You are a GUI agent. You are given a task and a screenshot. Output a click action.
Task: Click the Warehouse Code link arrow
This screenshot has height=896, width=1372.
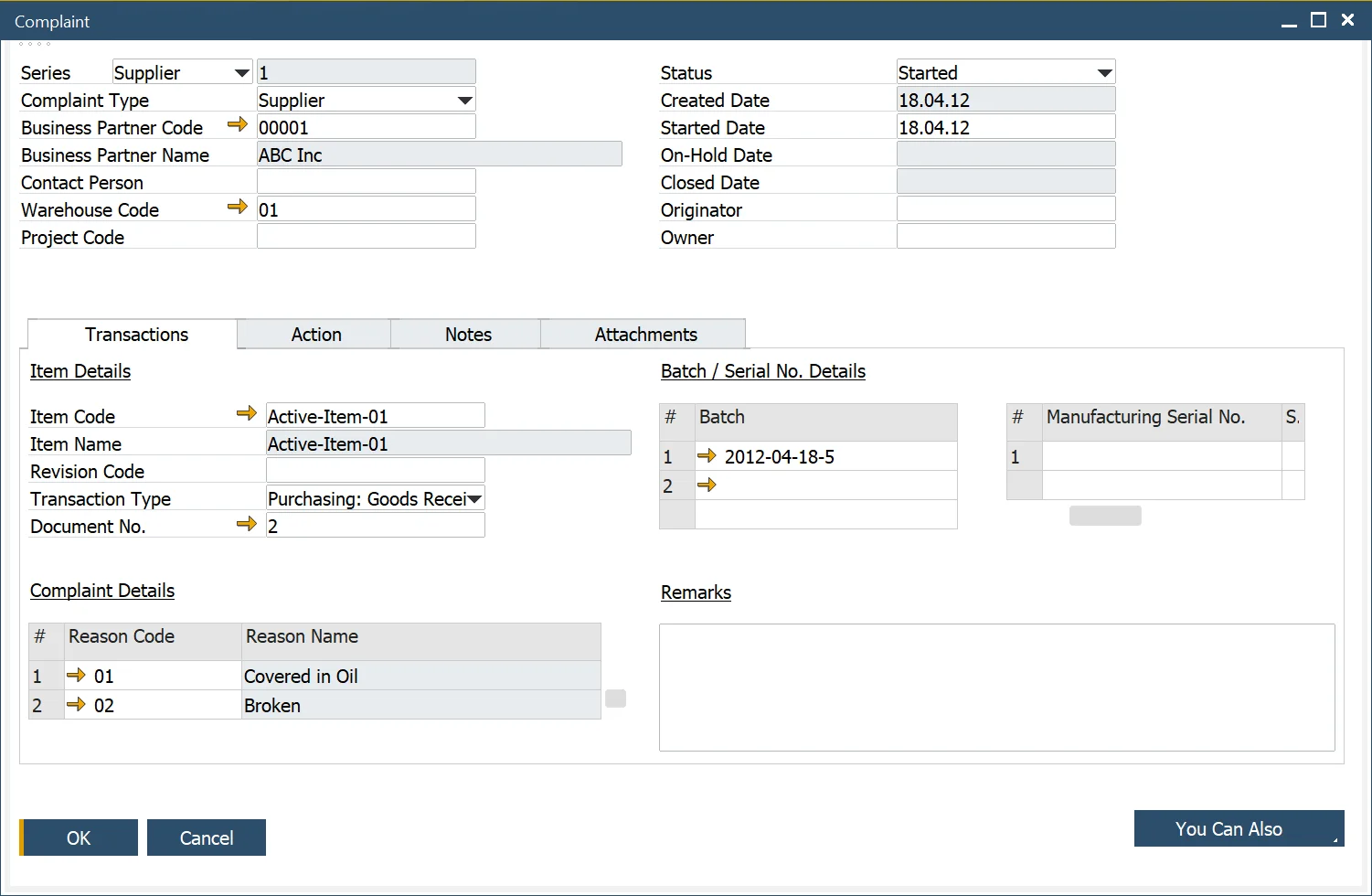click(x=238, y=208)
